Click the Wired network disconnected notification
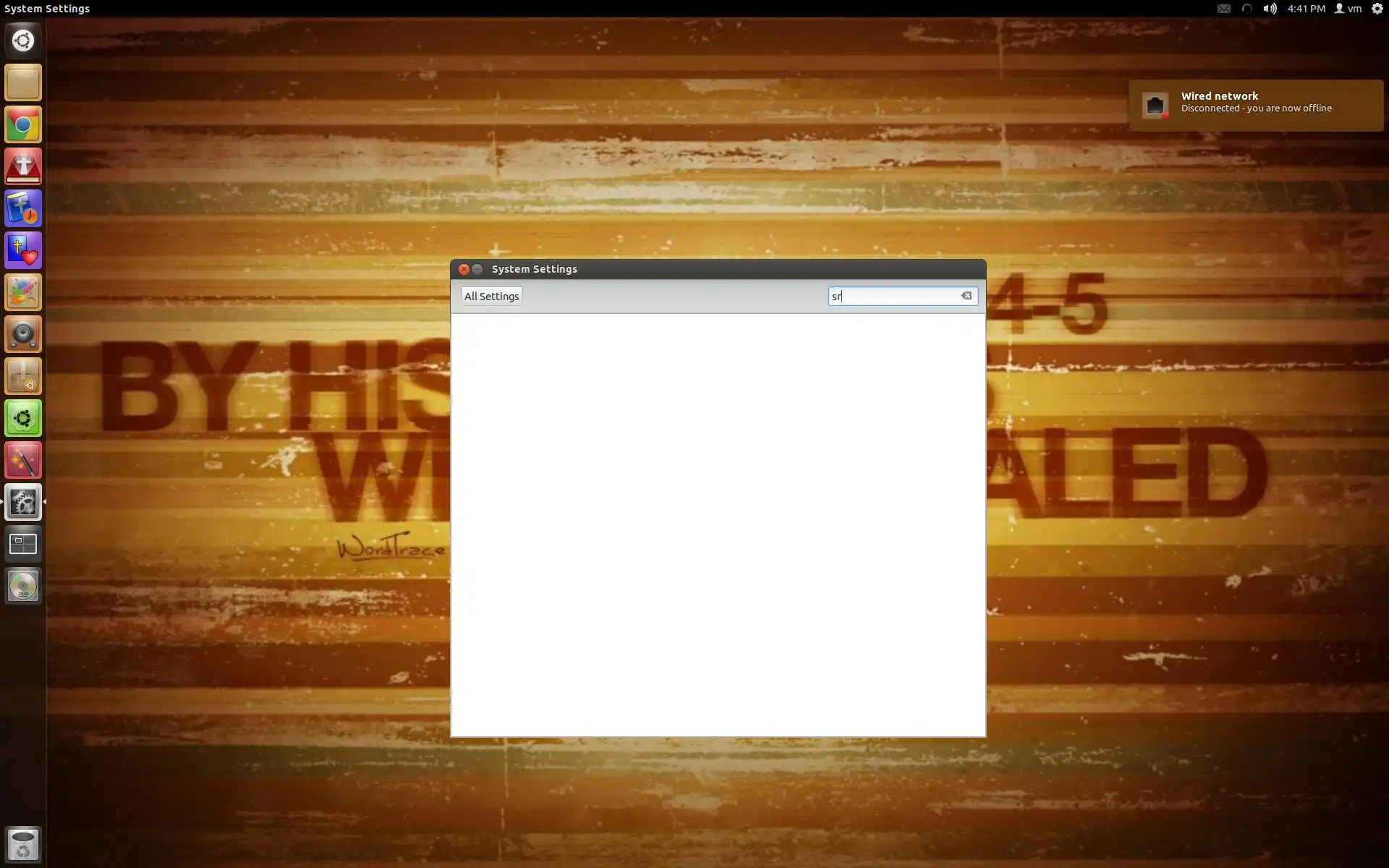This screenshot has height=868, width=1389. 1255,105
